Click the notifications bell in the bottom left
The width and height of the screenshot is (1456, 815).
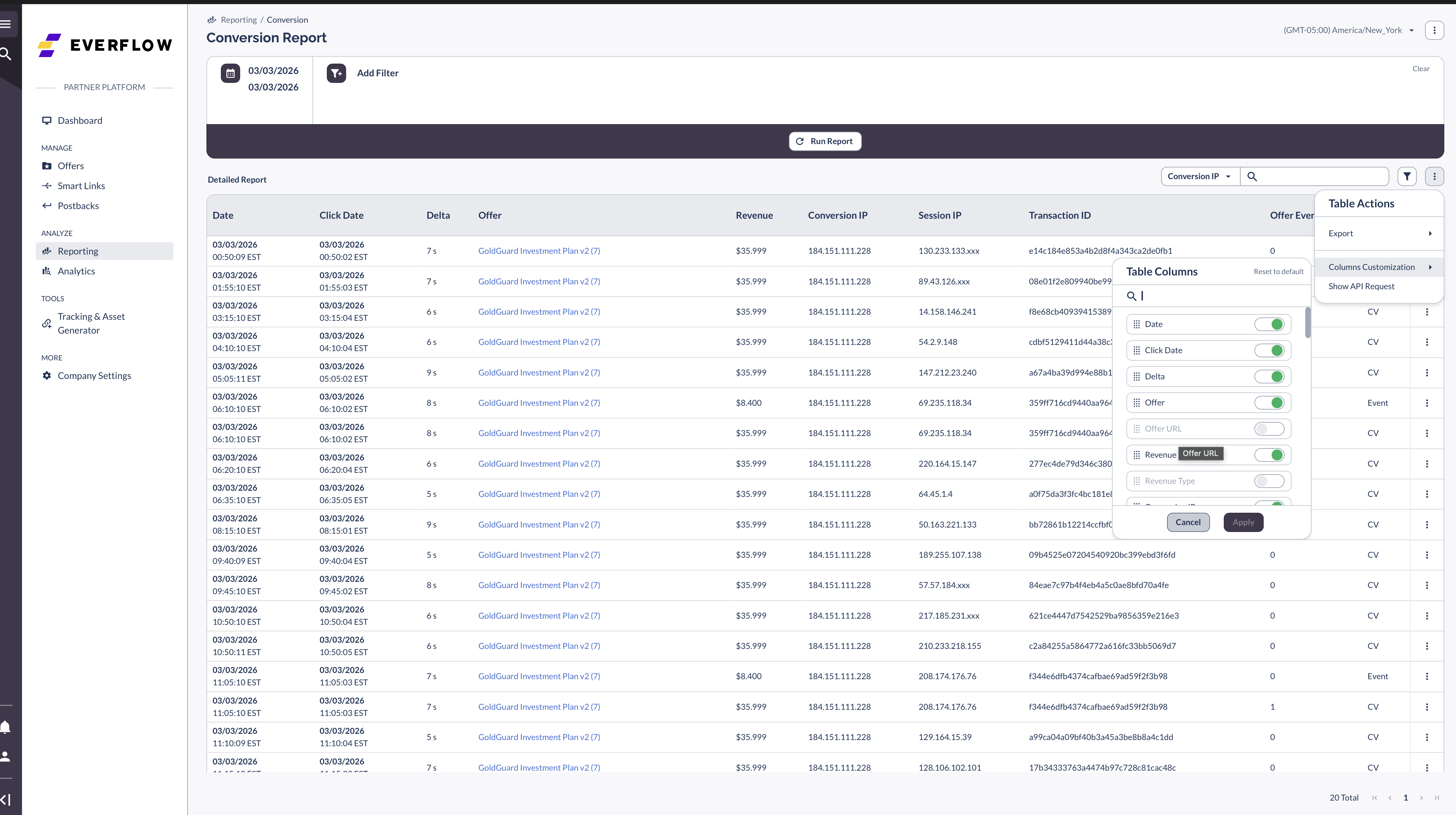(7, 727)
